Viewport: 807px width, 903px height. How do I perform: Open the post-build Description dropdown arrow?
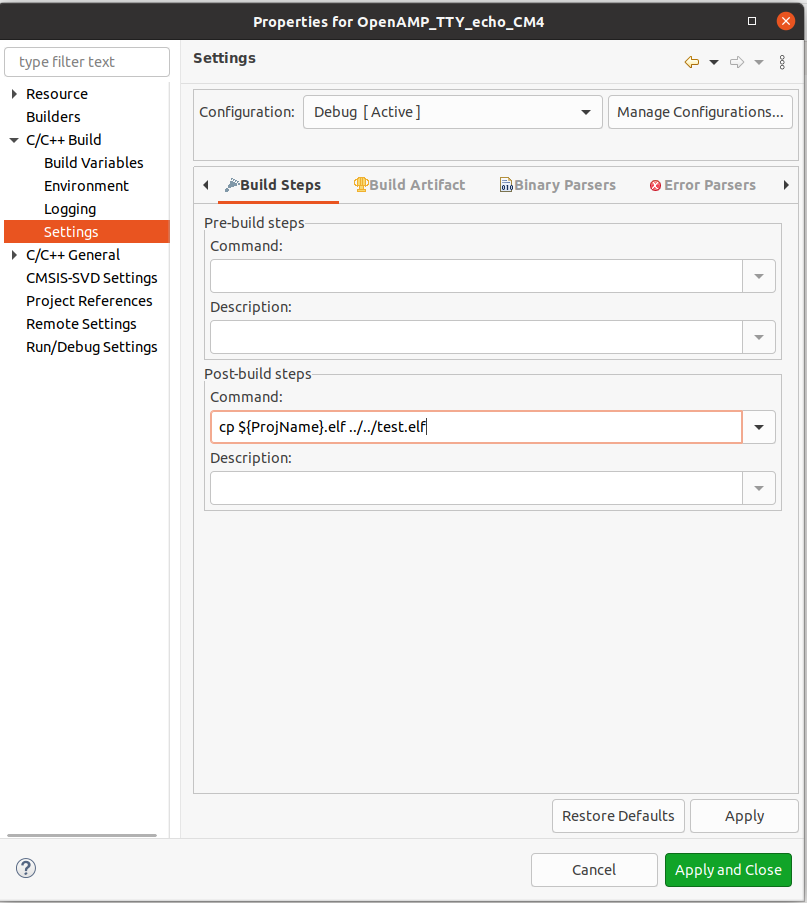pyautogui.click(x=759, y=488)
